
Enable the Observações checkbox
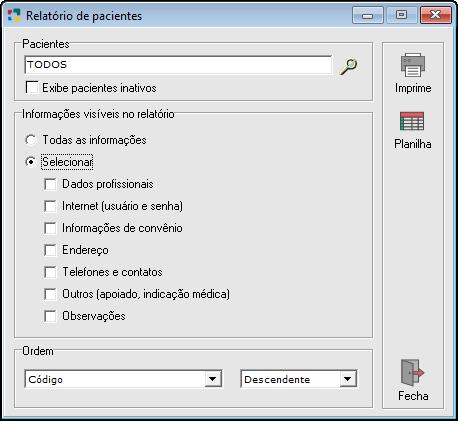click(x=50, y=316)
